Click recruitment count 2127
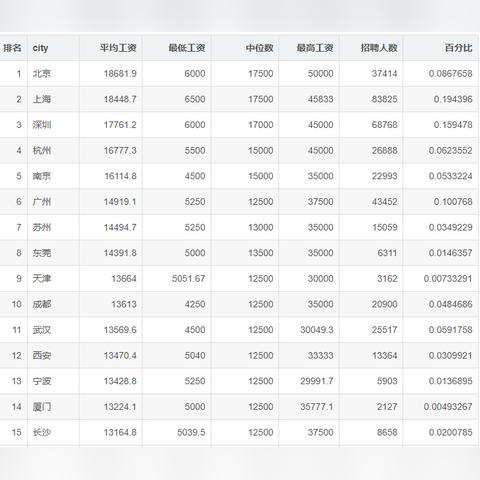This screenshot has height=480, width=480. 387,407
